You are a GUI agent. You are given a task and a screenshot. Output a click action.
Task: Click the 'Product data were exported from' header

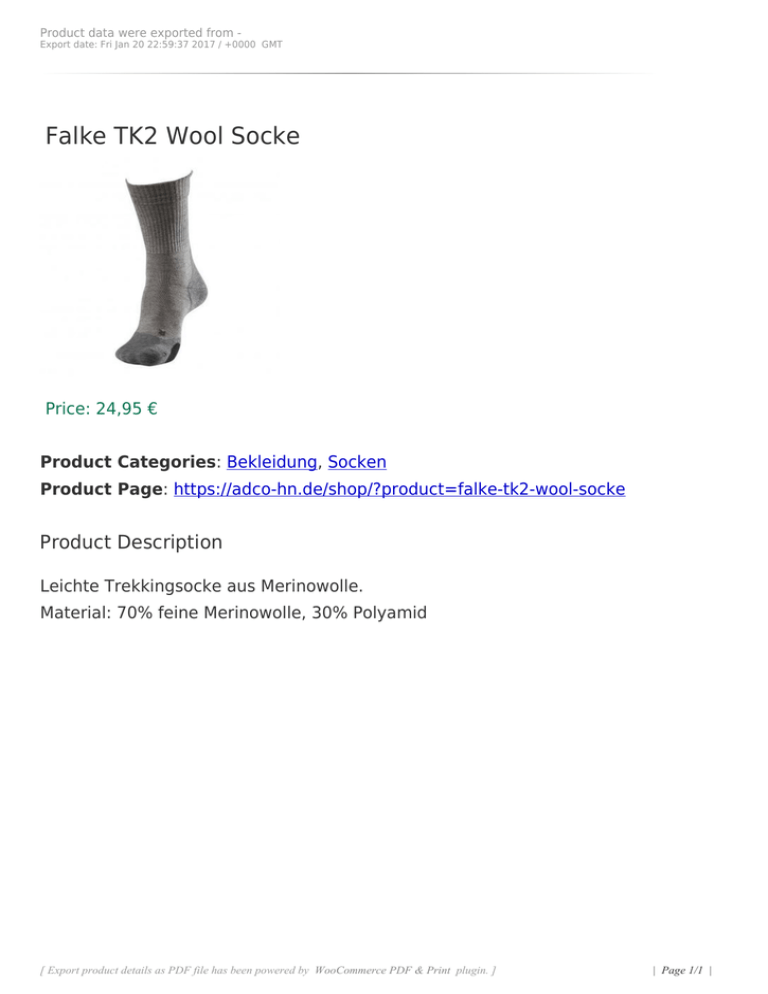click(x=140, y=32)
